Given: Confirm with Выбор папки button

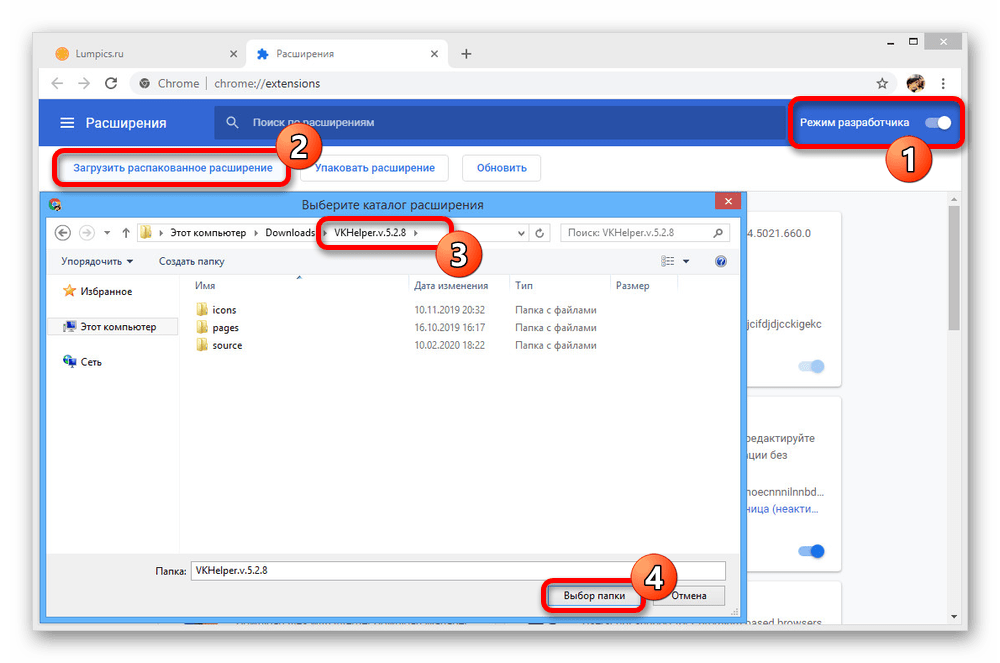Looking at the screenshot, I should (594, 595).
